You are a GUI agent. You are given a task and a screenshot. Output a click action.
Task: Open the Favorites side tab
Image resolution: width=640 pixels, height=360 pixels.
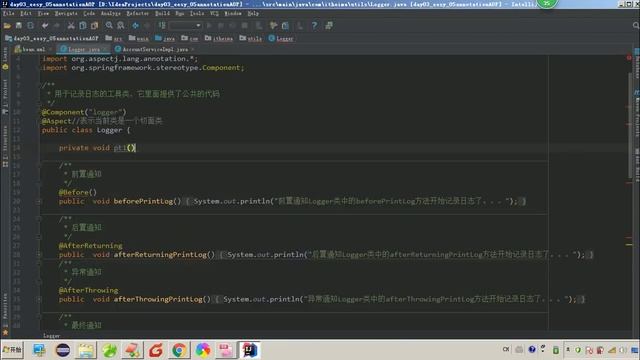pyautogui.click(x=5, y=313)
